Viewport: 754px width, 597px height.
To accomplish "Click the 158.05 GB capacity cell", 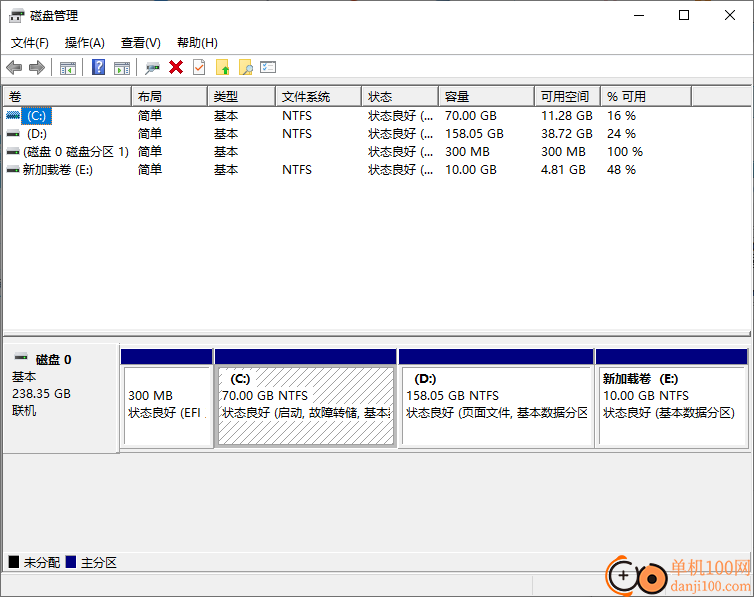I will point(474,134).
